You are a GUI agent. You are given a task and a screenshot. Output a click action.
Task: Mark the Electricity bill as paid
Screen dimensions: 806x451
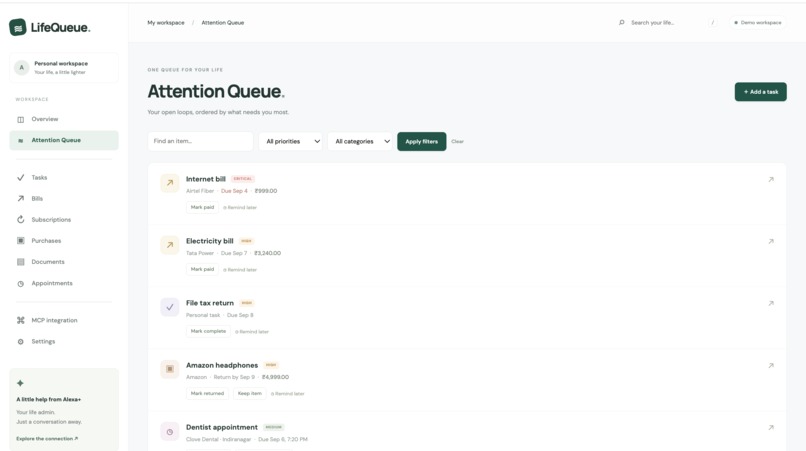202,269
